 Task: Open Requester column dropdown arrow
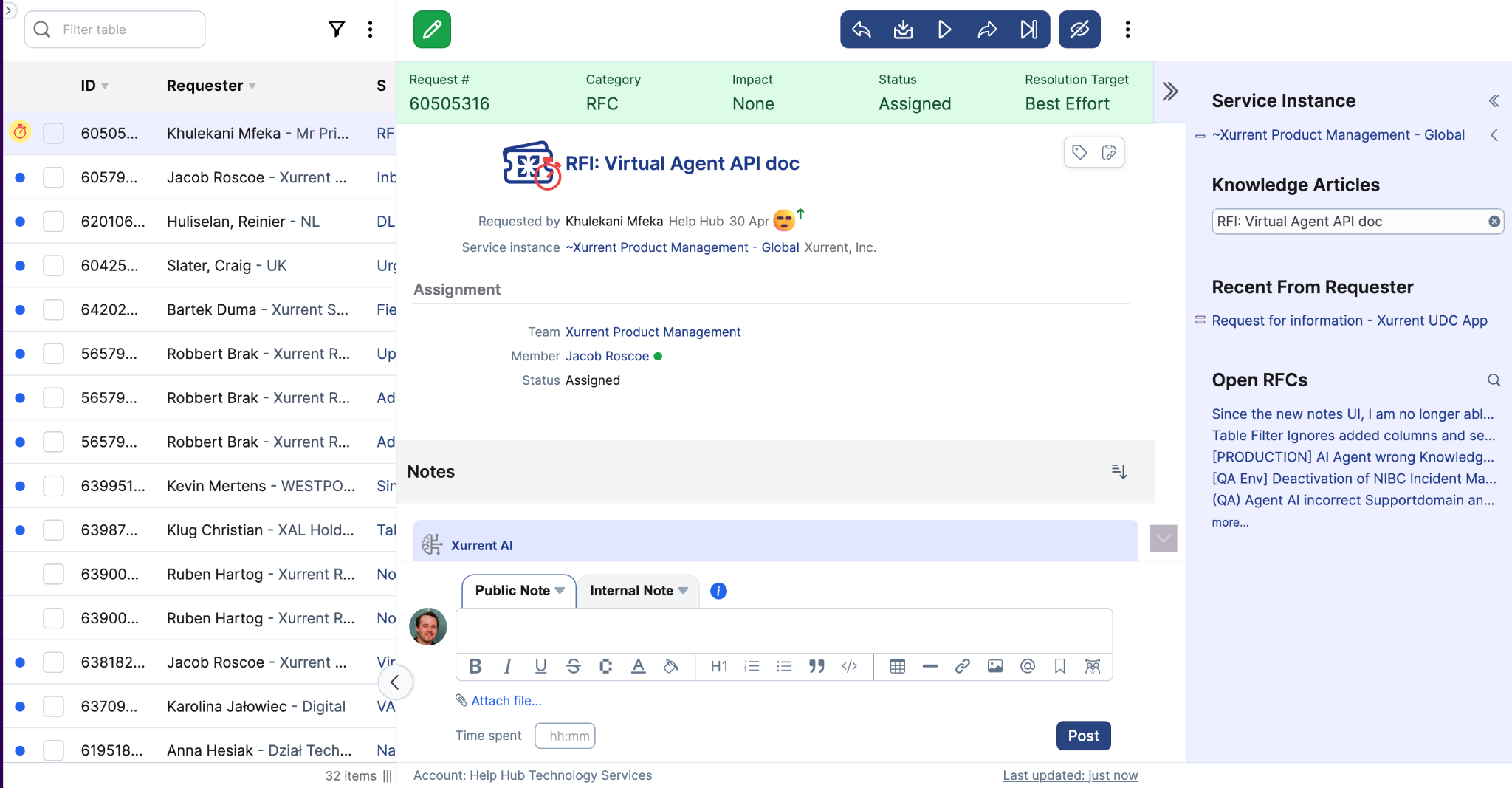pos(252,86)
